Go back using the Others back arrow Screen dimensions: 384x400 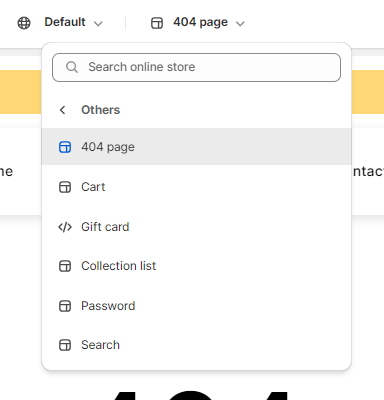coord(62,110)
